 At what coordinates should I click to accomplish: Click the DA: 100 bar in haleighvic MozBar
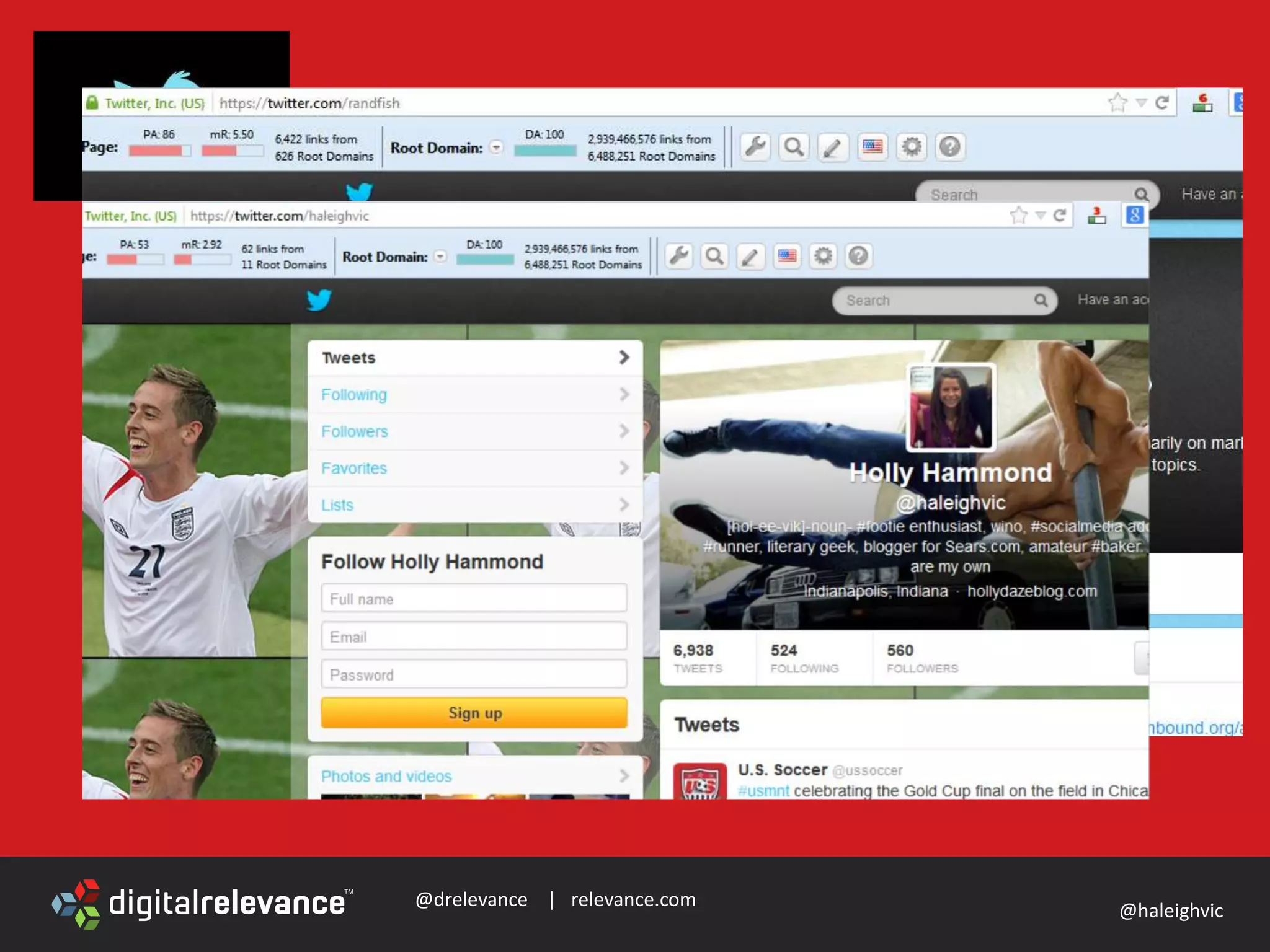click(485, 259)
